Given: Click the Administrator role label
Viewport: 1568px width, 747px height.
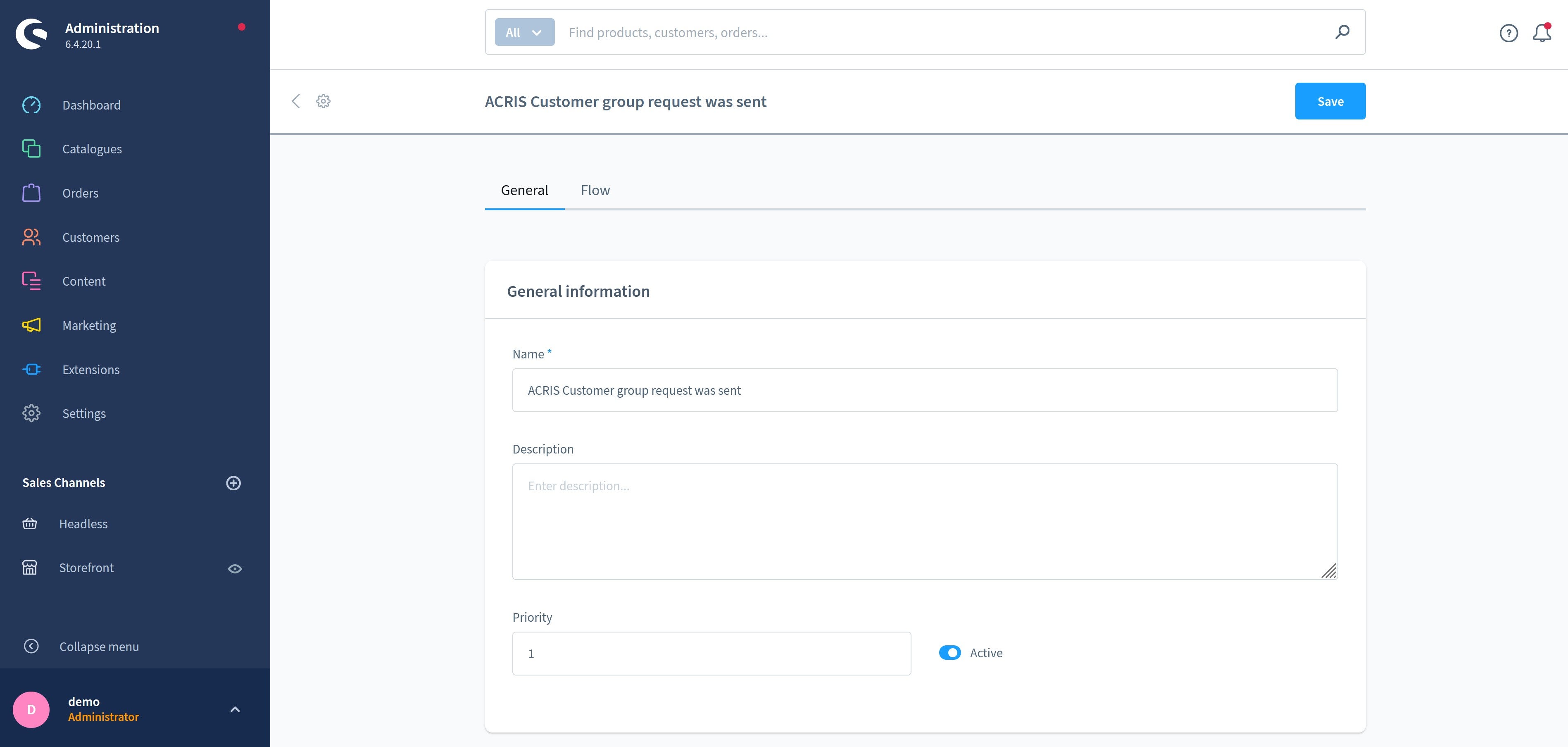Looking at the screenshot, I should [103, 716].
